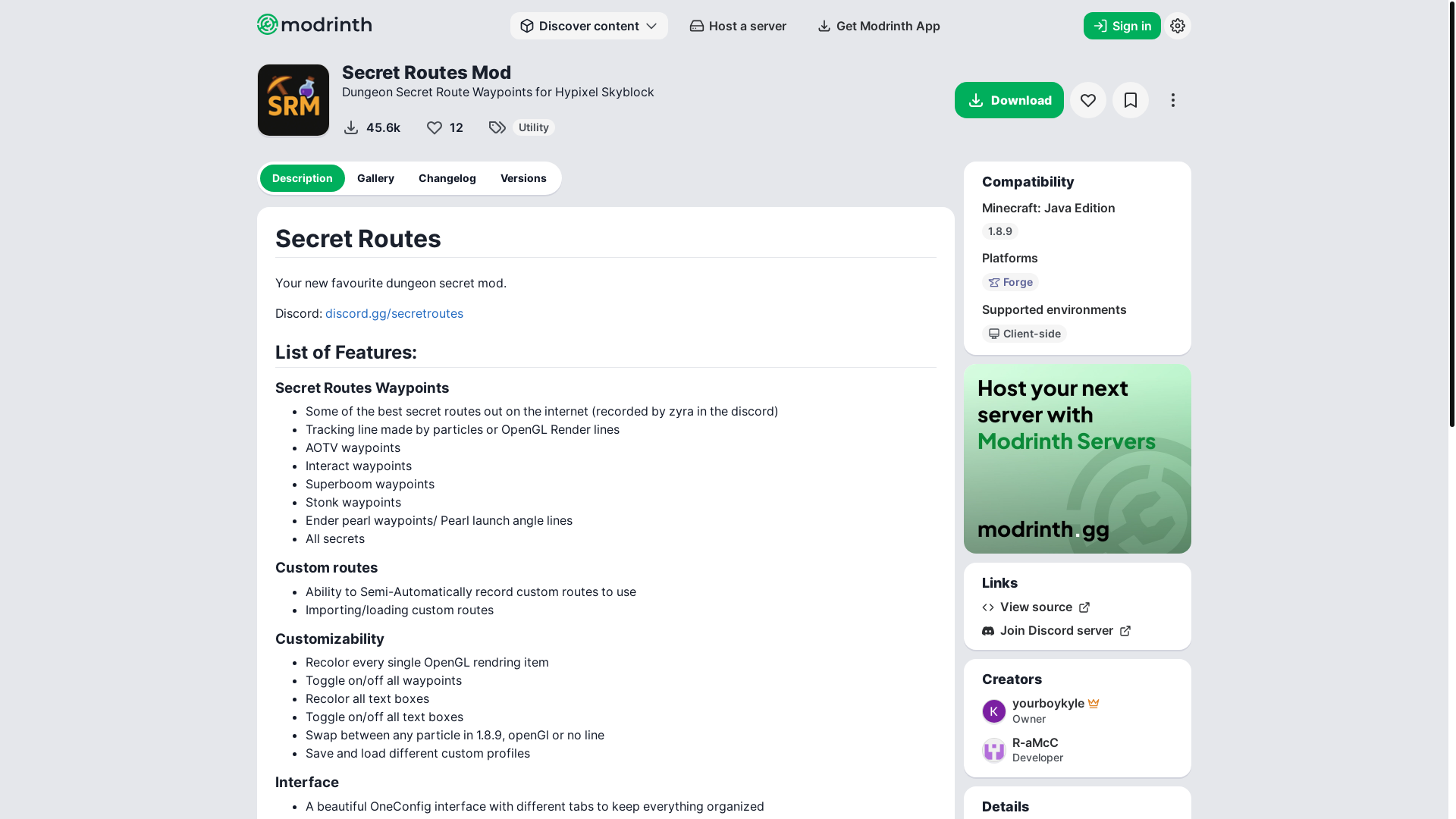Click the bookmark save icon button
Viewport: 1456px width, 819px height.
tap(1130, 100)
